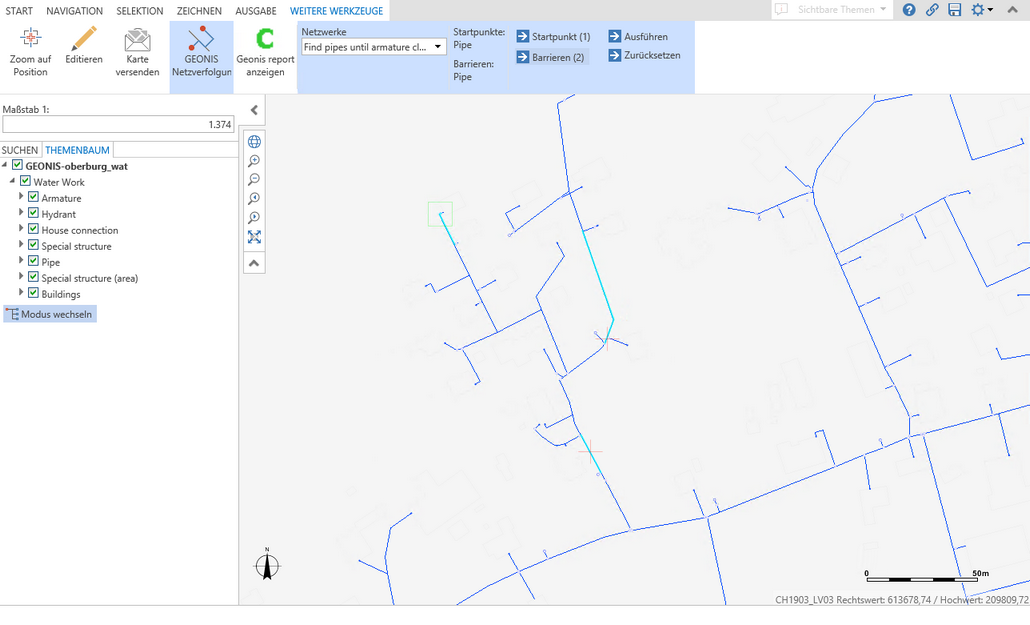Click the Zoom auf Position tool
Image resolution: width=1030 pixels, height=625 pixels.
(x=30, y=53)
